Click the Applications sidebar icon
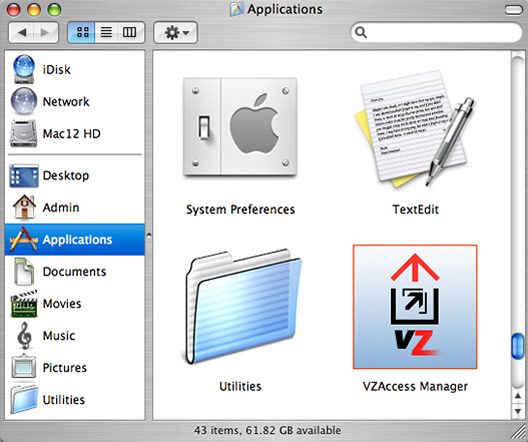The width and height of the screenshot is (528, 442). (24, 239)
